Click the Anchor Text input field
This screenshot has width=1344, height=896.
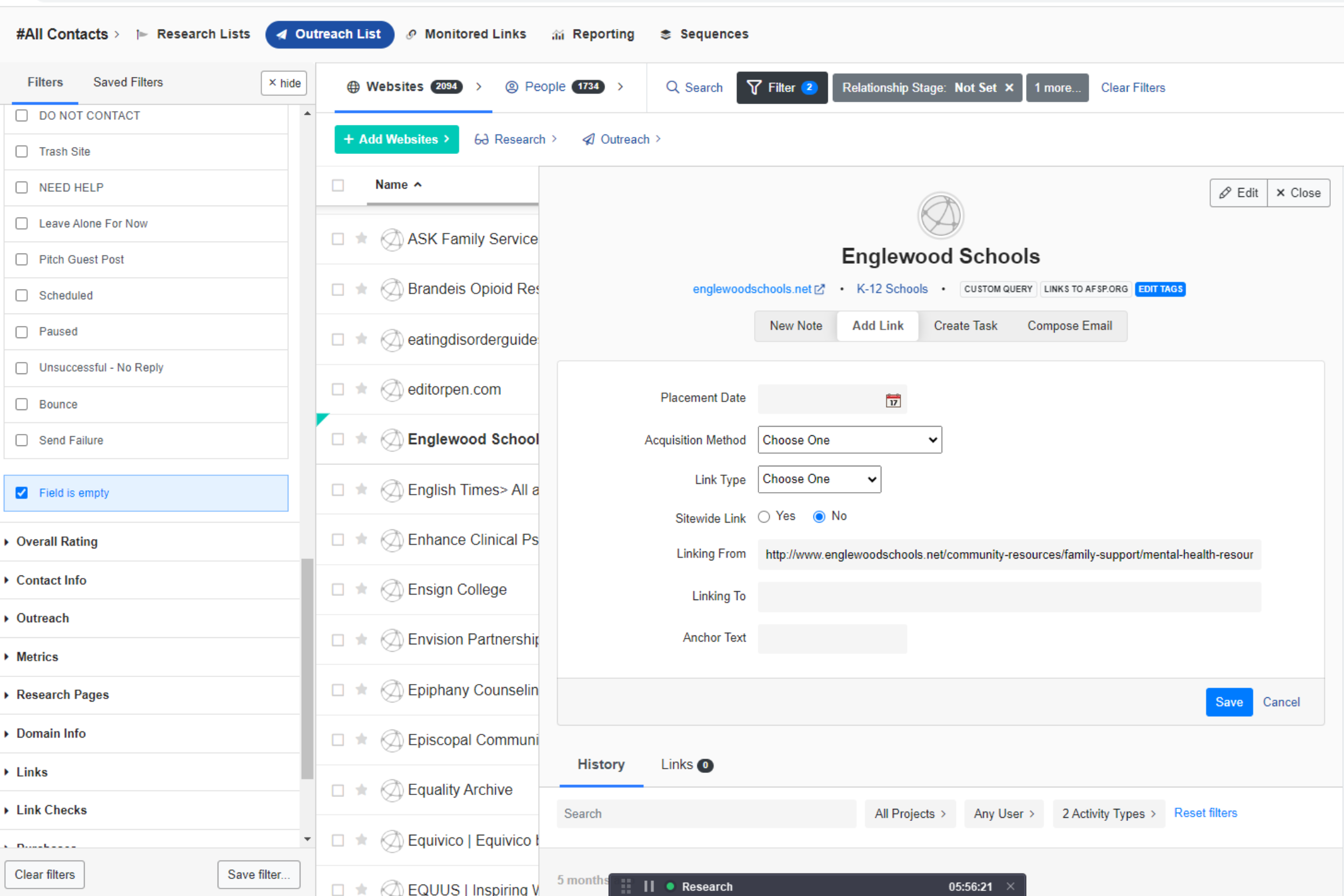click(x=832, y=639)
